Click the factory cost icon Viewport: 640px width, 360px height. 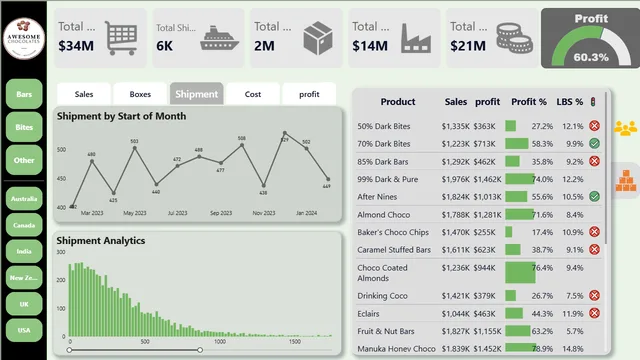click(416, 38)
